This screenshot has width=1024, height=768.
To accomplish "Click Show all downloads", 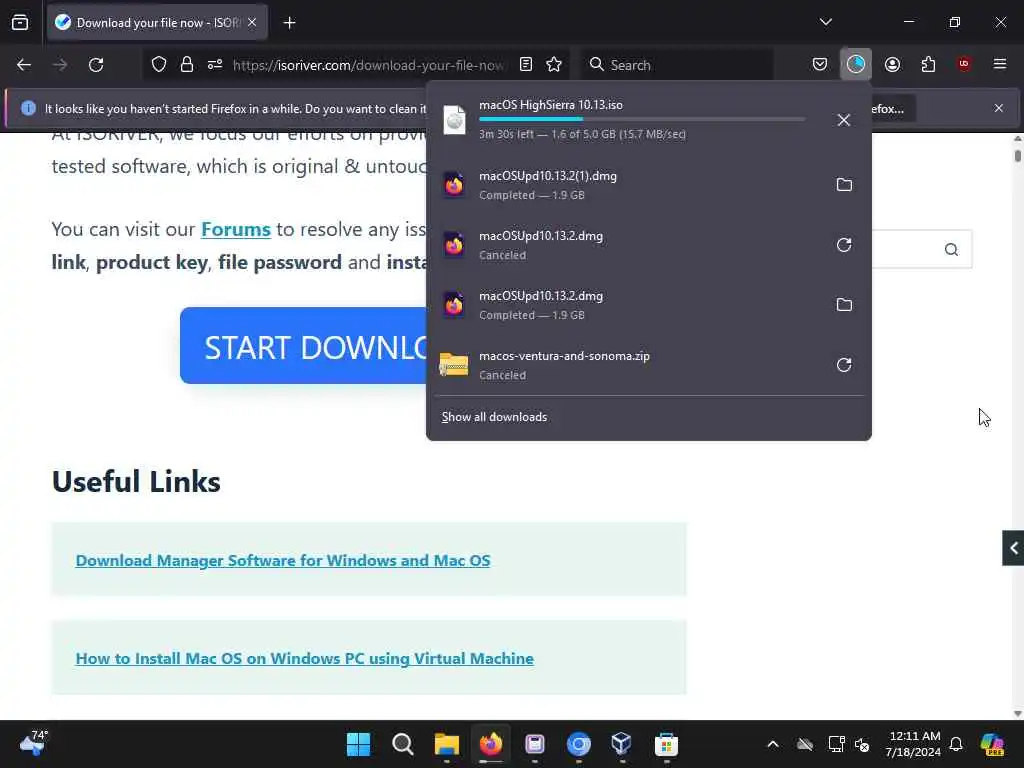I will point(494,417).
